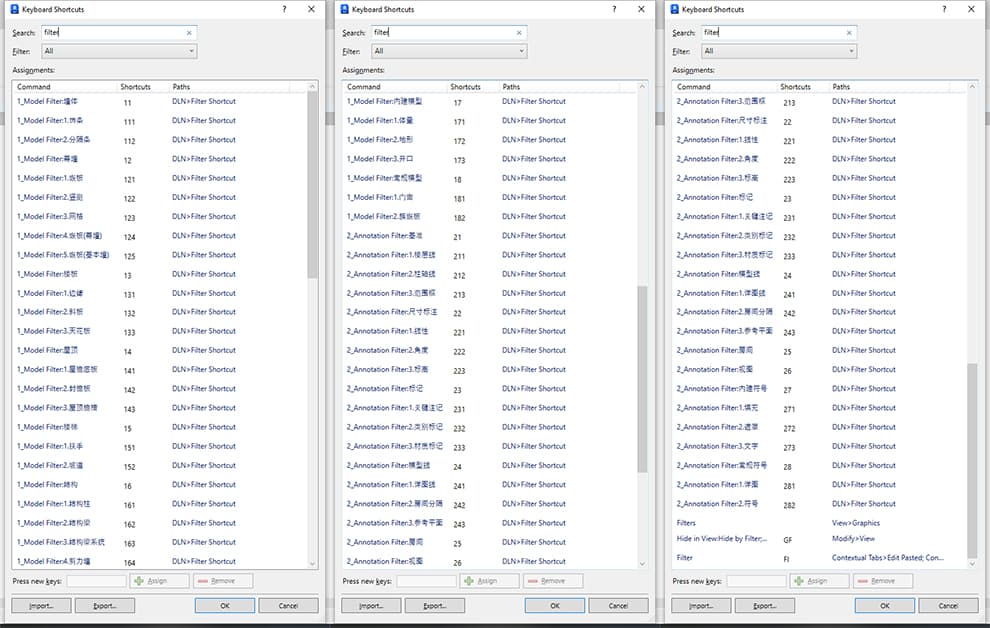990x628 pixels.
Task: Click the Press new keys field in the middle dialog
Action: point(427,581)
